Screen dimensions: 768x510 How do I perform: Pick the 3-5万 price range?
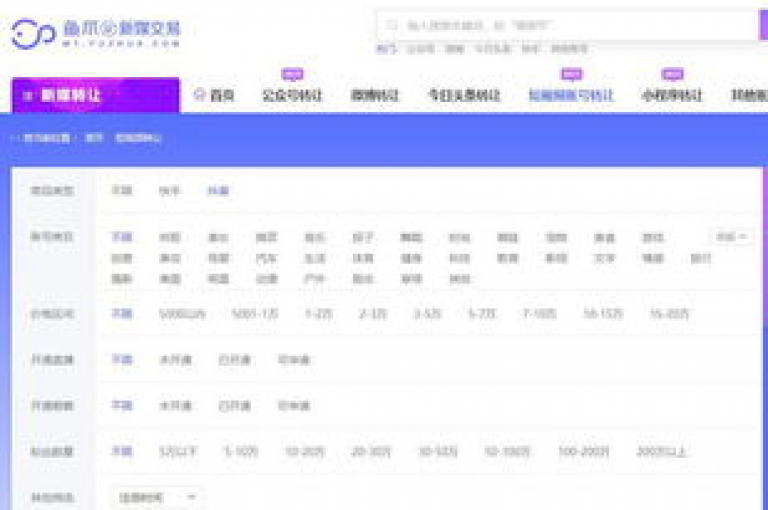tap(427, 314)
